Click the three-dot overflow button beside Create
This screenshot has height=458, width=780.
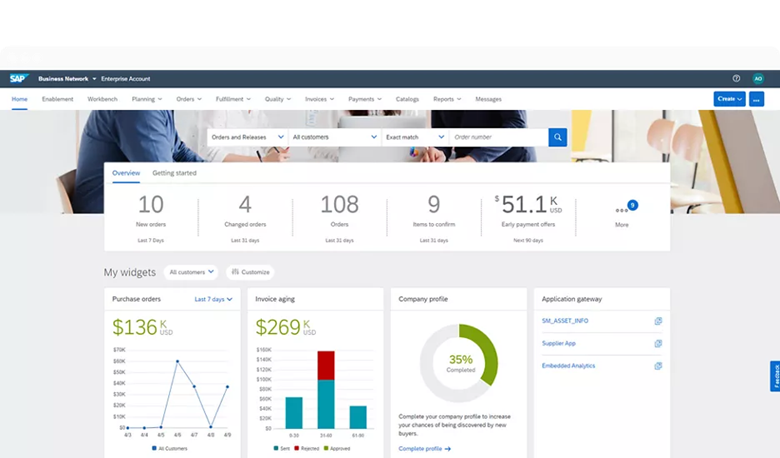click(756, 99)
